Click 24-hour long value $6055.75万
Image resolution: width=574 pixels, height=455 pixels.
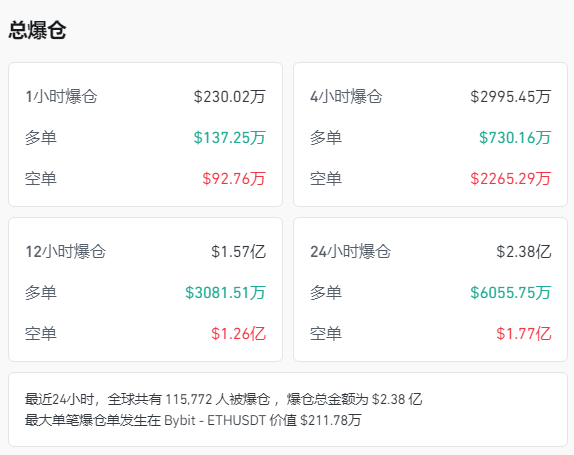(x=511, y=293)
